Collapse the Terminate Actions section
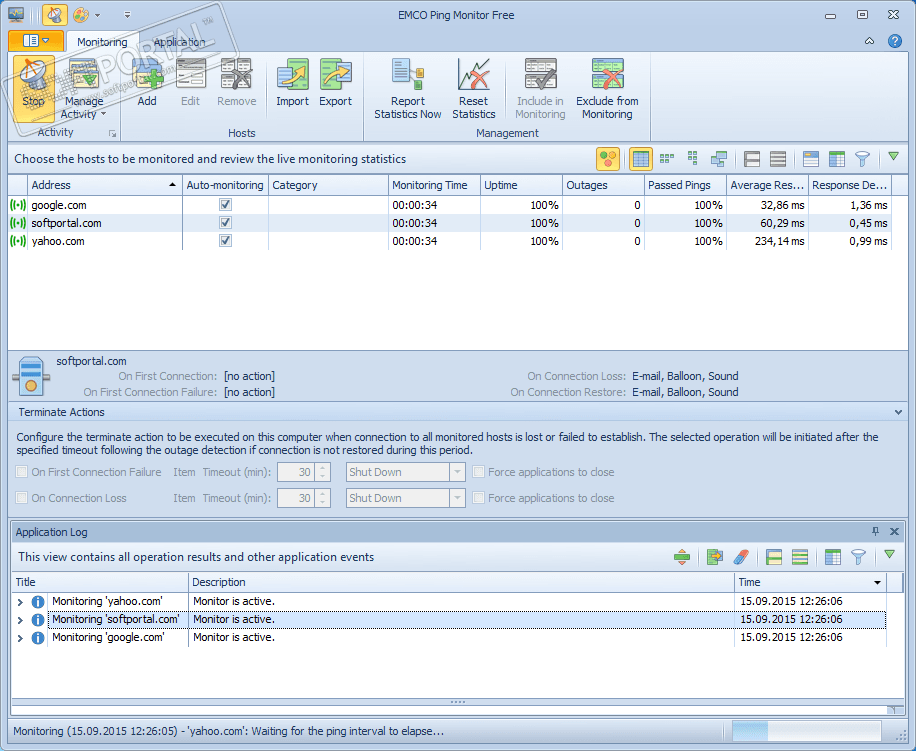The image size is (916, 751). pos(898,412)
